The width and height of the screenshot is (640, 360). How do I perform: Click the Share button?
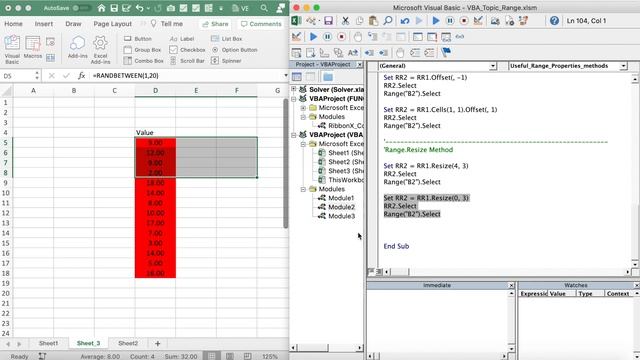point(216,24)
